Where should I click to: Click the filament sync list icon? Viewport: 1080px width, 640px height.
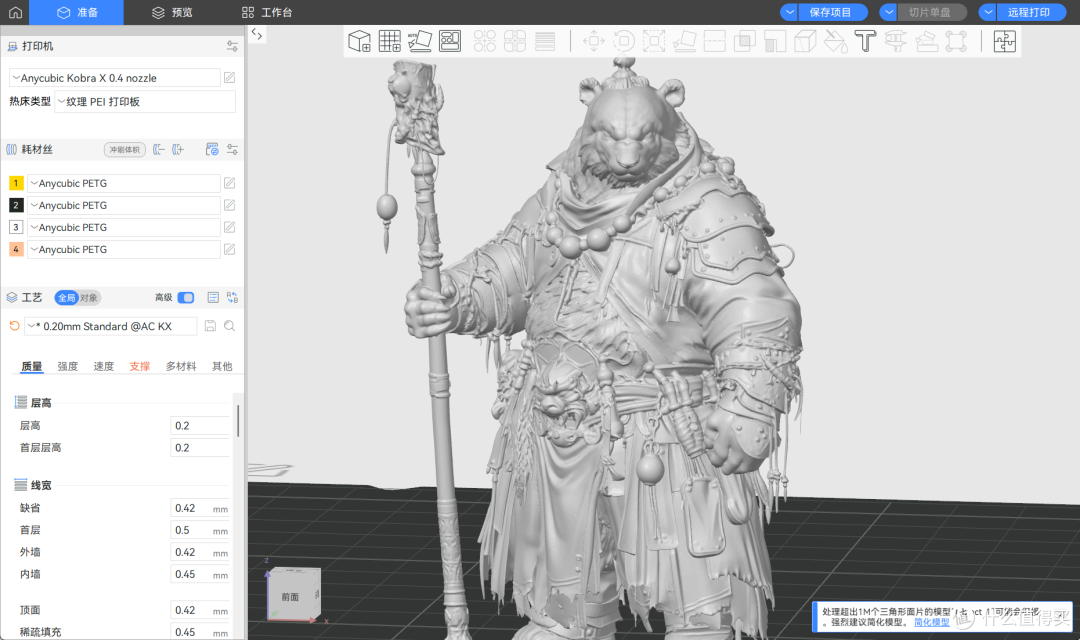pos(212,149)
